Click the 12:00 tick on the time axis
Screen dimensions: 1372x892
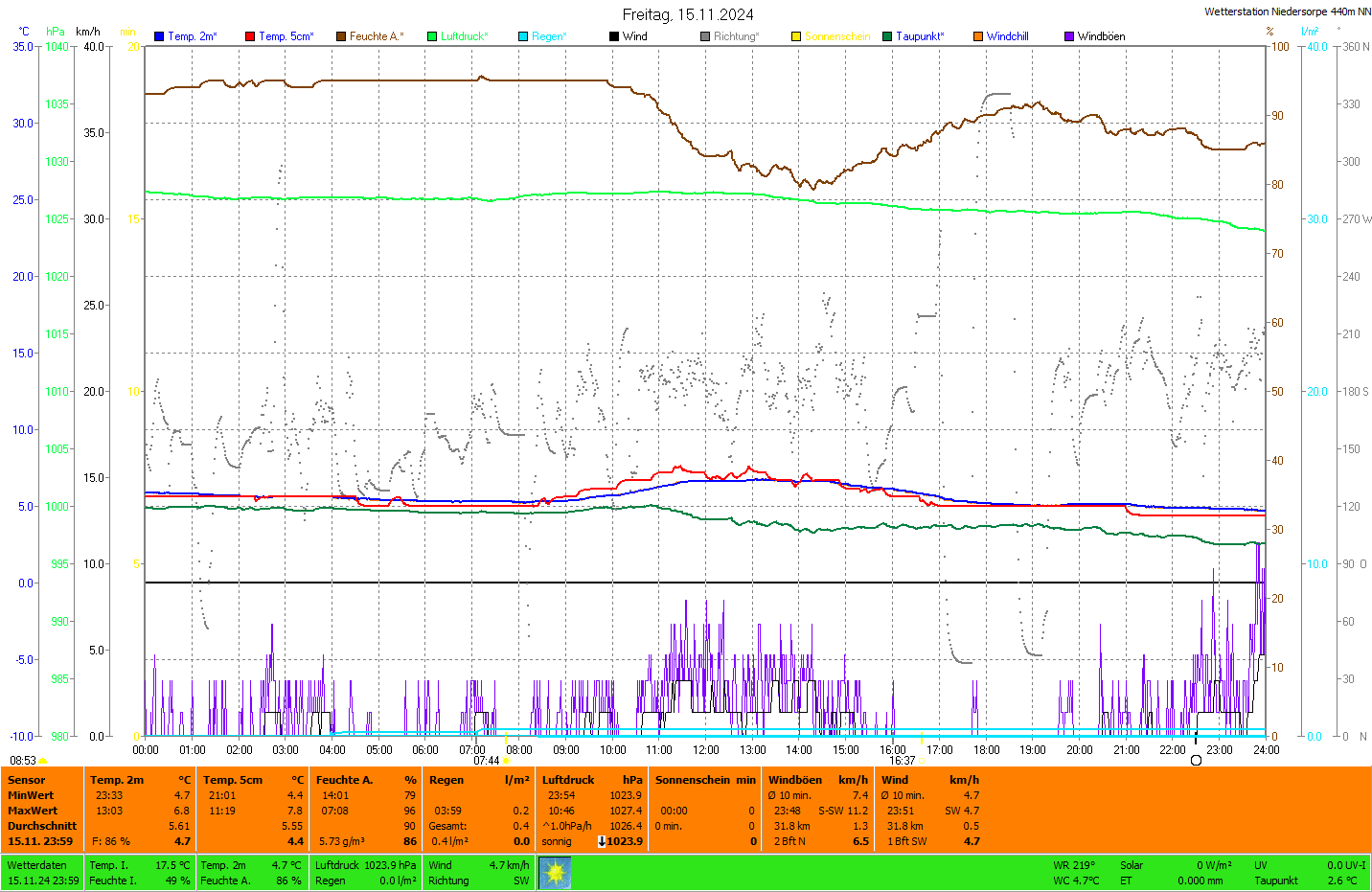point(706,749)
